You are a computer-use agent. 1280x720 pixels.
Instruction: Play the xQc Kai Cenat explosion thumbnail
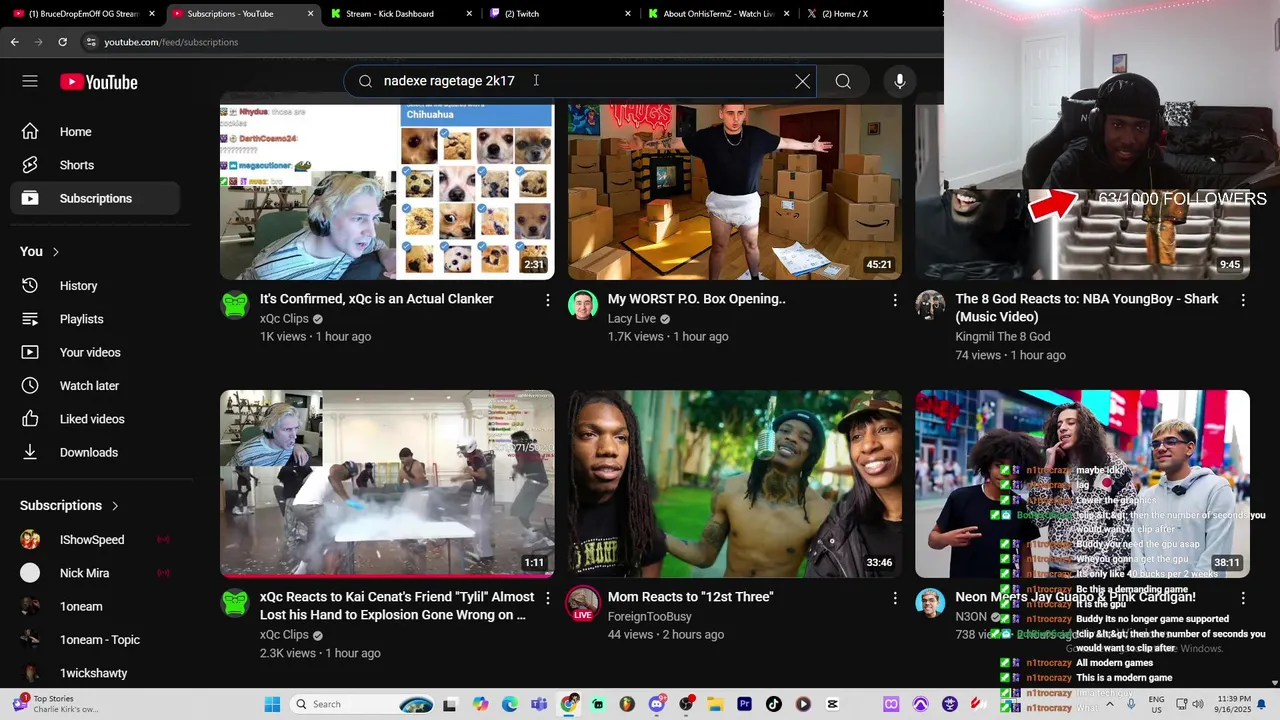coord(387,484)
